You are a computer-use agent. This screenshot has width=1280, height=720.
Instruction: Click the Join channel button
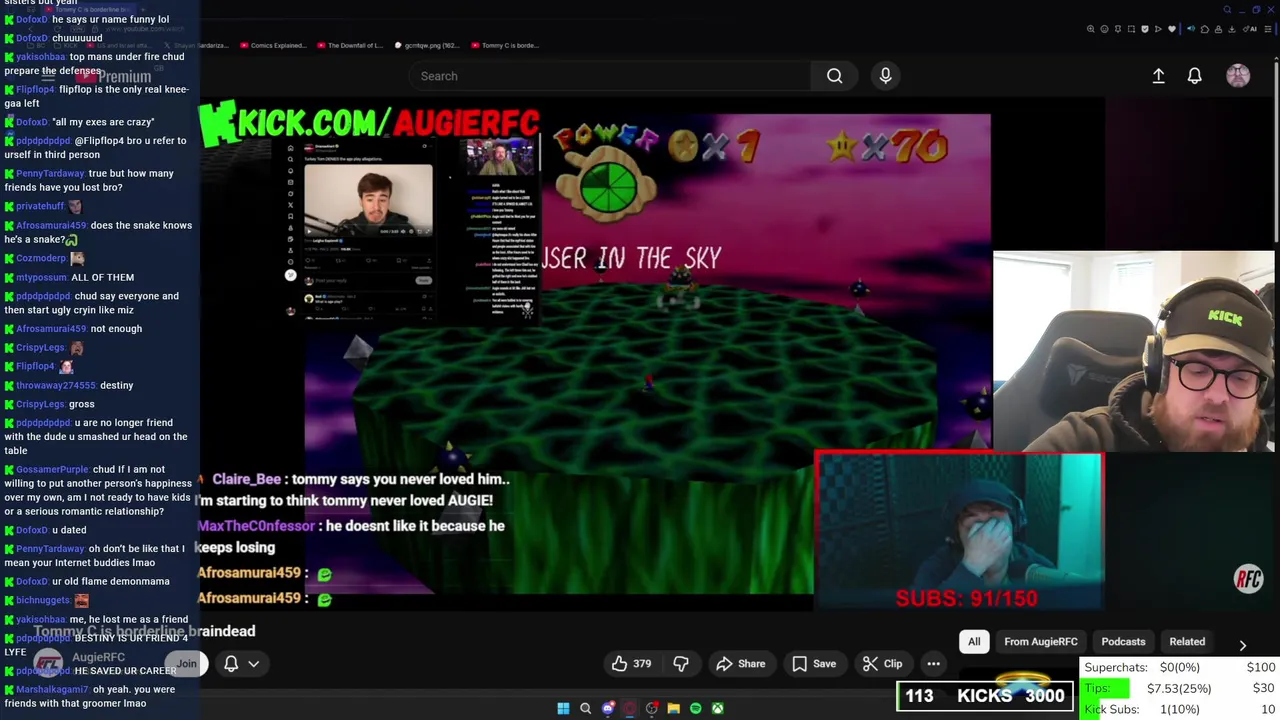coord(186,663)
